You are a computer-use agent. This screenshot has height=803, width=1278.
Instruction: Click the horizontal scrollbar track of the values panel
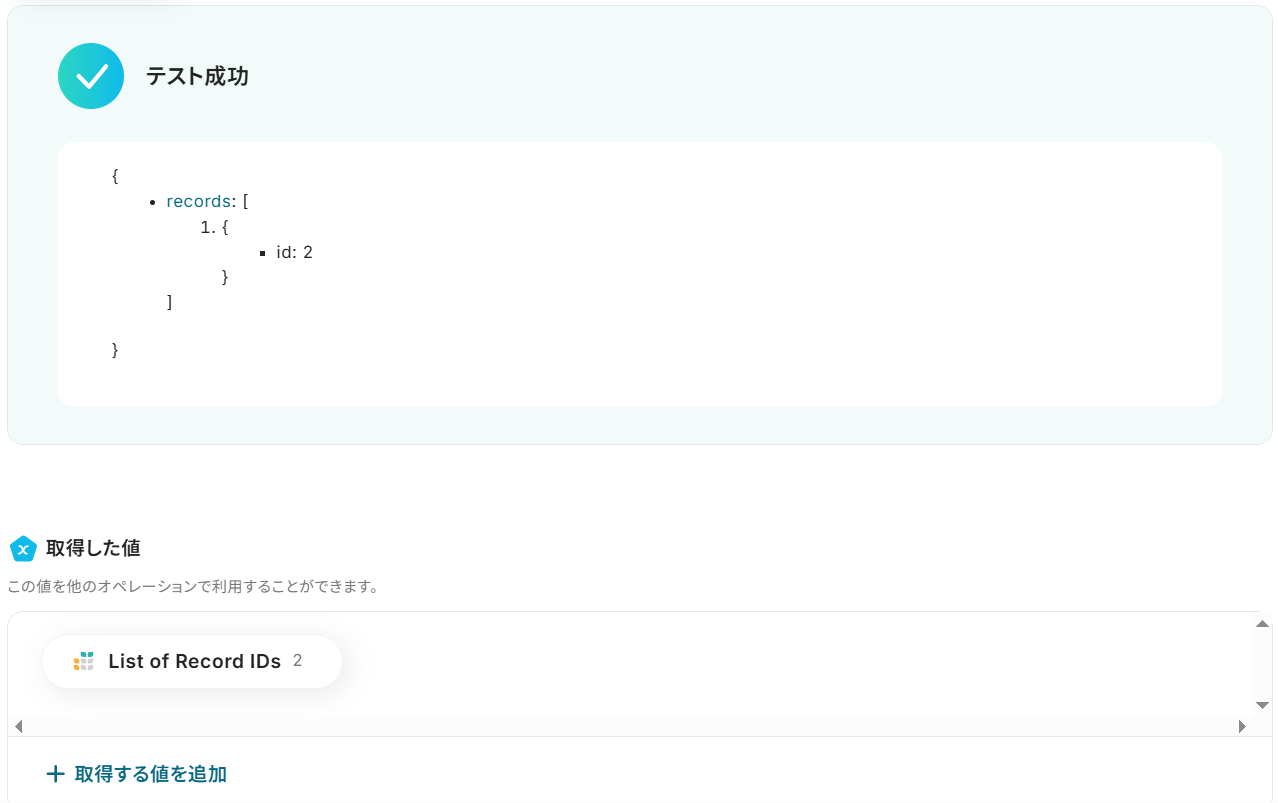coord(630,726)
